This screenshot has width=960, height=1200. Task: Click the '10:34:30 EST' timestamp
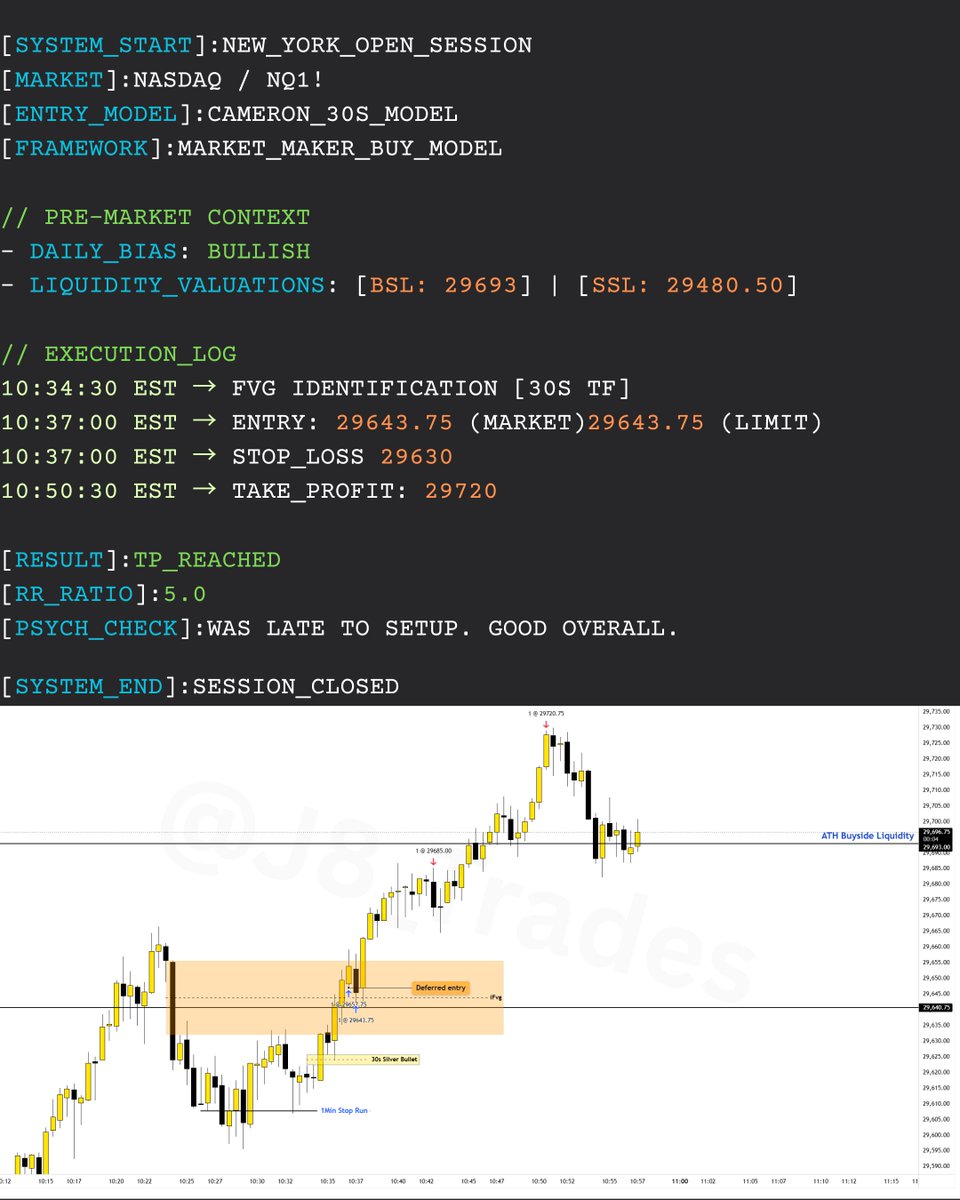89,388
